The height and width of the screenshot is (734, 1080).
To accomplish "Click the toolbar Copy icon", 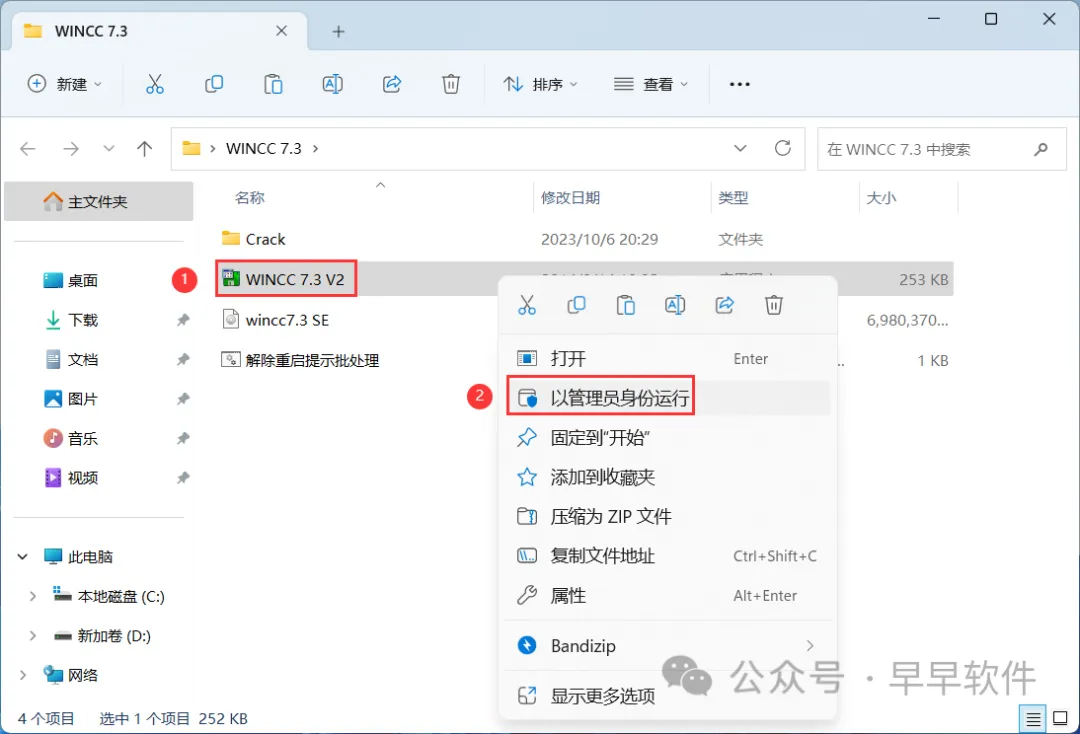I will point(214,84).
